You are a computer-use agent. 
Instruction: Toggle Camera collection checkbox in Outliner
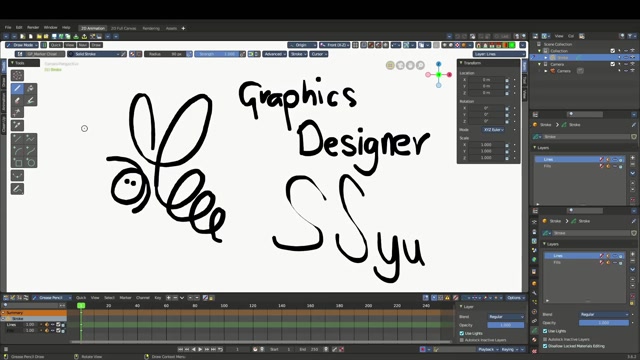[x=613, y=64]
